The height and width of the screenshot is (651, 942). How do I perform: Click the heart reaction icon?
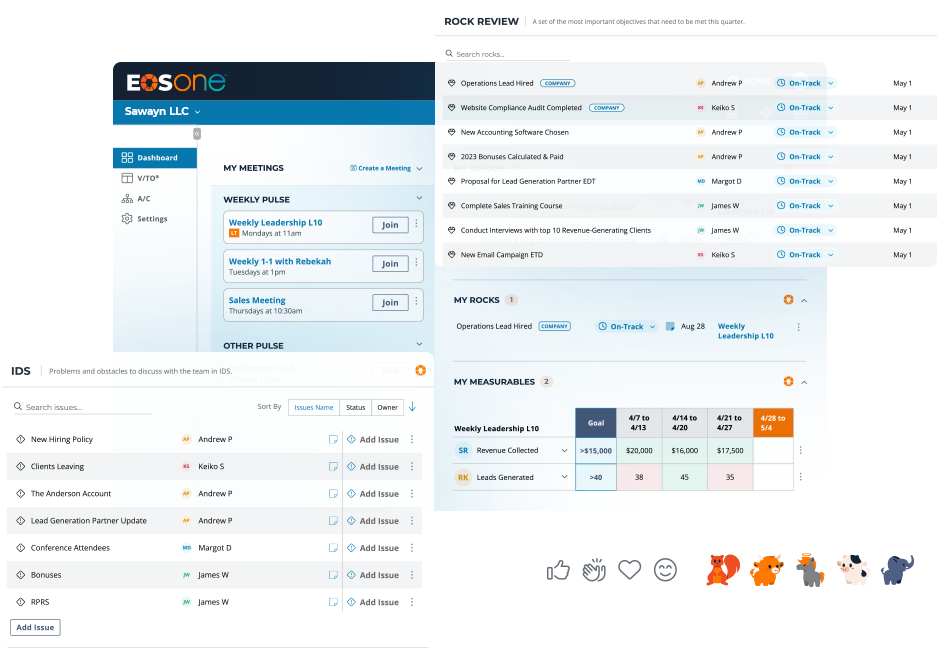629,570
